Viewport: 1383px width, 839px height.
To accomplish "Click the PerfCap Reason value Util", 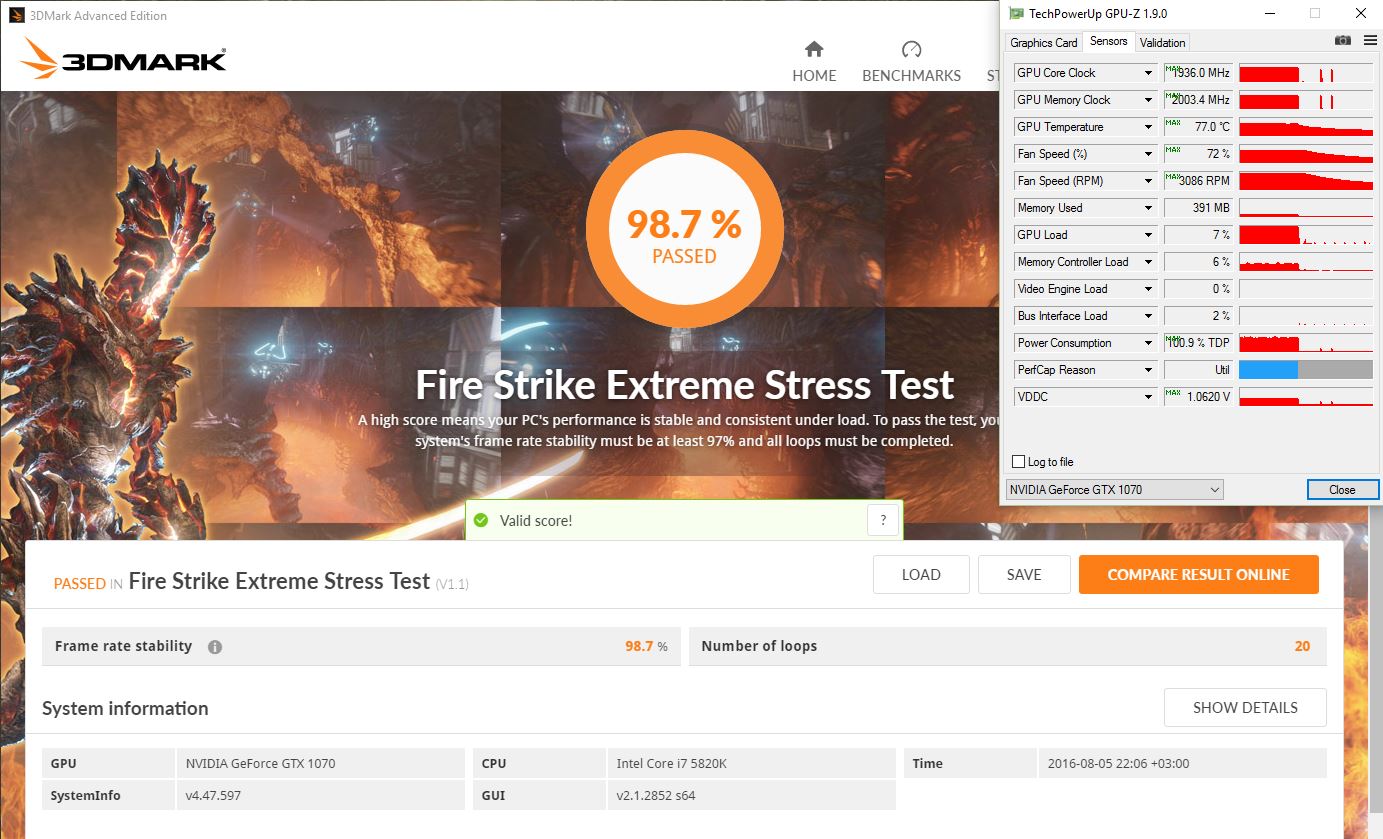I will (1198, 370).
